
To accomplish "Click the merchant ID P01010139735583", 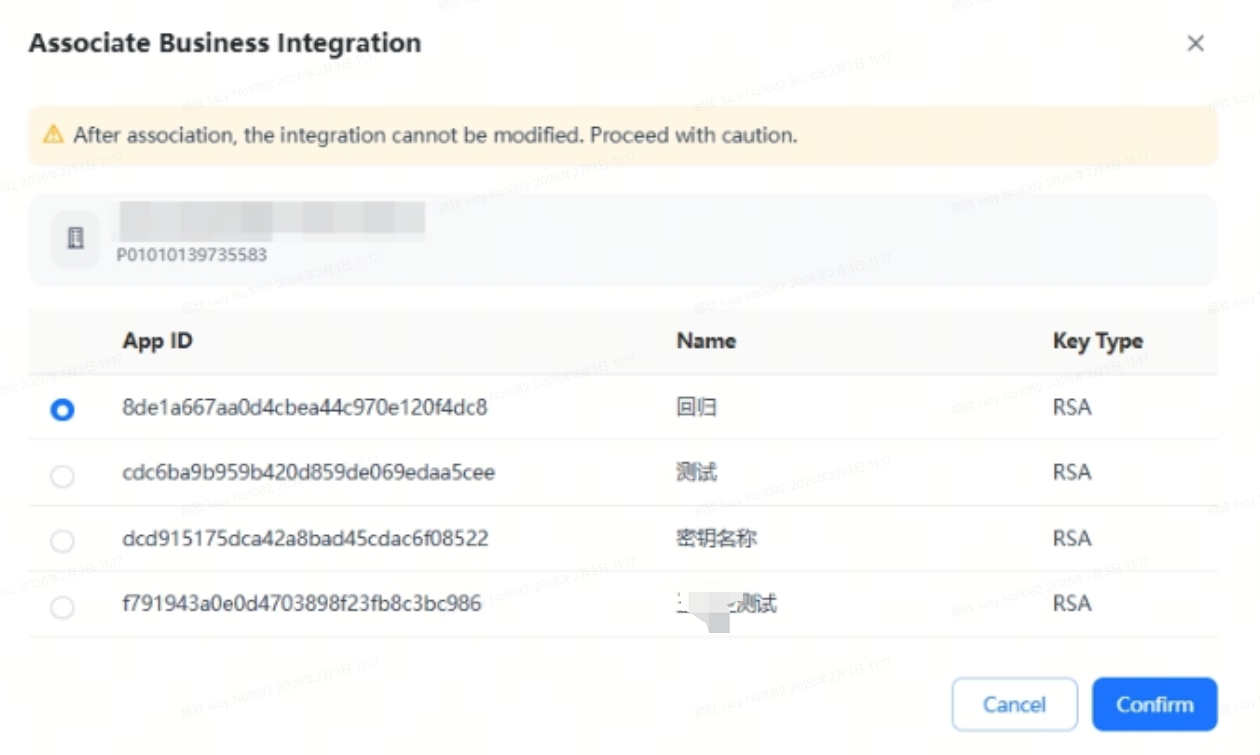I will coord(192,255).
